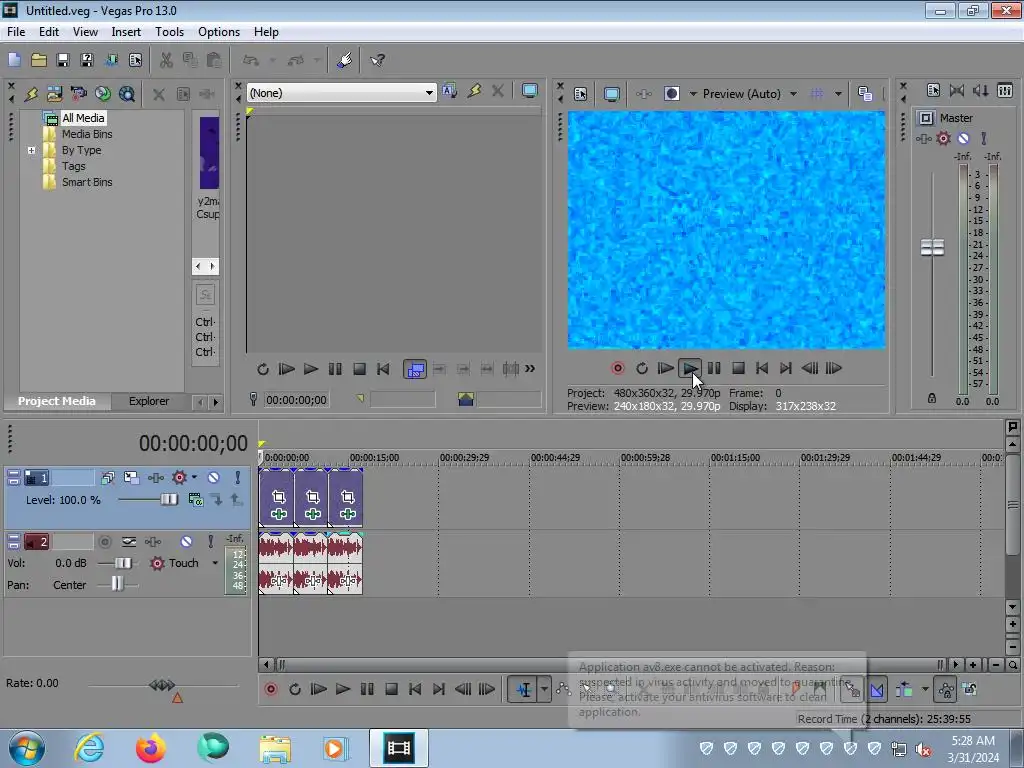Mute audio track 2
The width and height of the screenshot is (1024, 768).
[186, 541]
